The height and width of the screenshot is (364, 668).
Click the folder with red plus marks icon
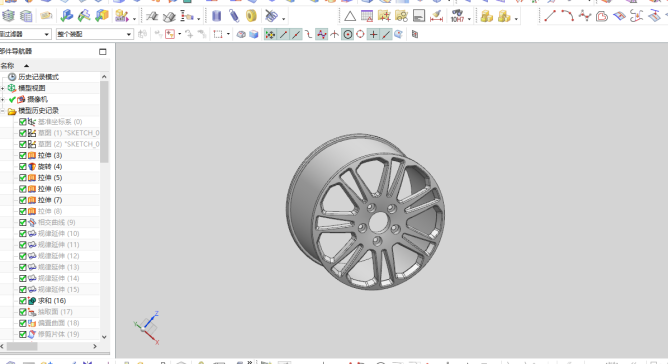tap(384, 16)
